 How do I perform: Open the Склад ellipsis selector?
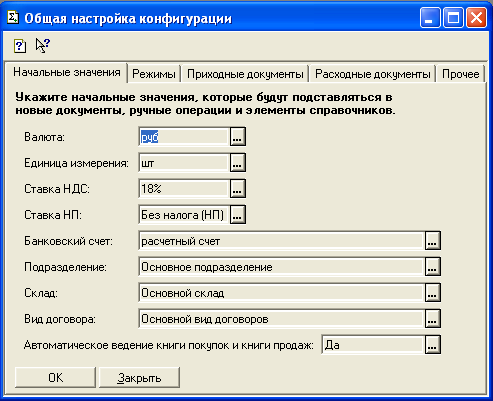(x=432, y=293)
